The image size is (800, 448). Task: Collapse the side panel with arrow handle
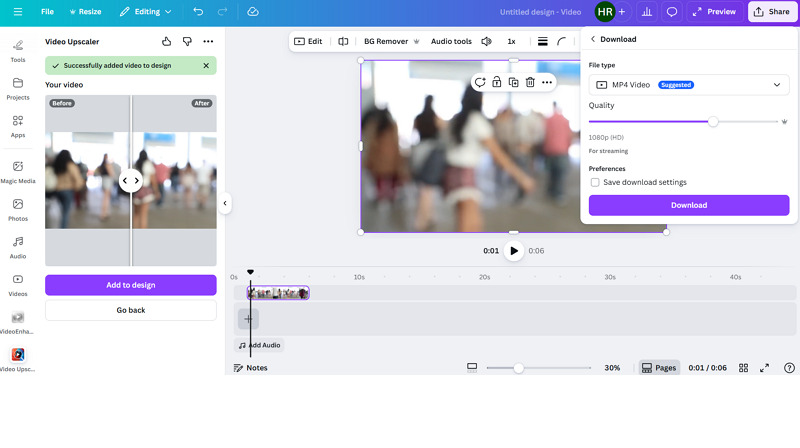(225, 203)
